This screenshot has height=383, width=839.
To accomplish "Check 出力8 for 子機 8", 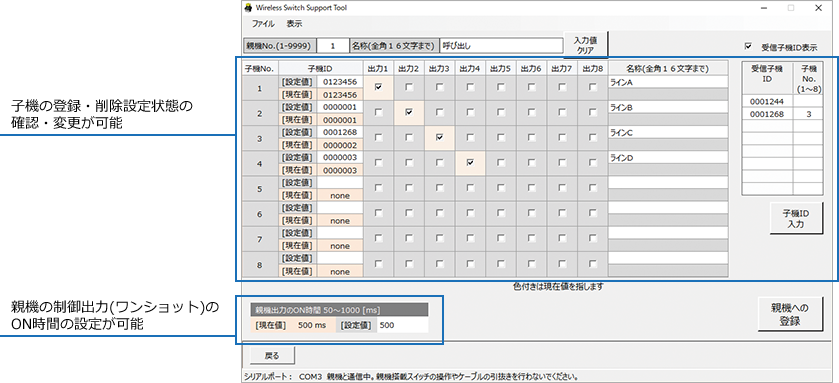I will 592,264.
